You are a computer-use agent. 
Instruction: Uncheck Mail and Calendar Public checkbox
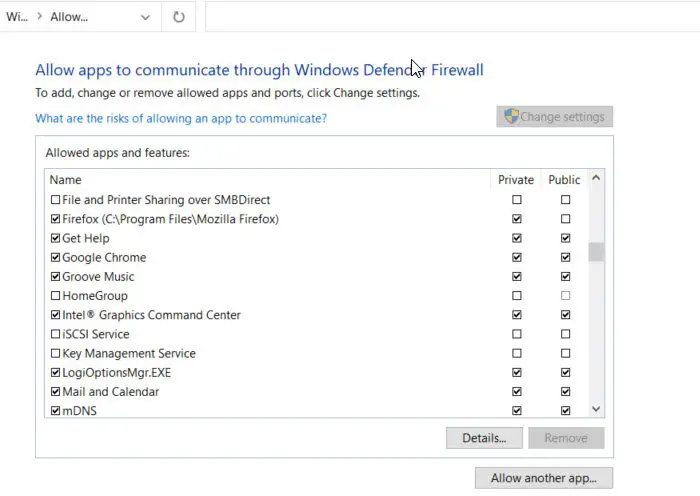[x=566, y=392]
